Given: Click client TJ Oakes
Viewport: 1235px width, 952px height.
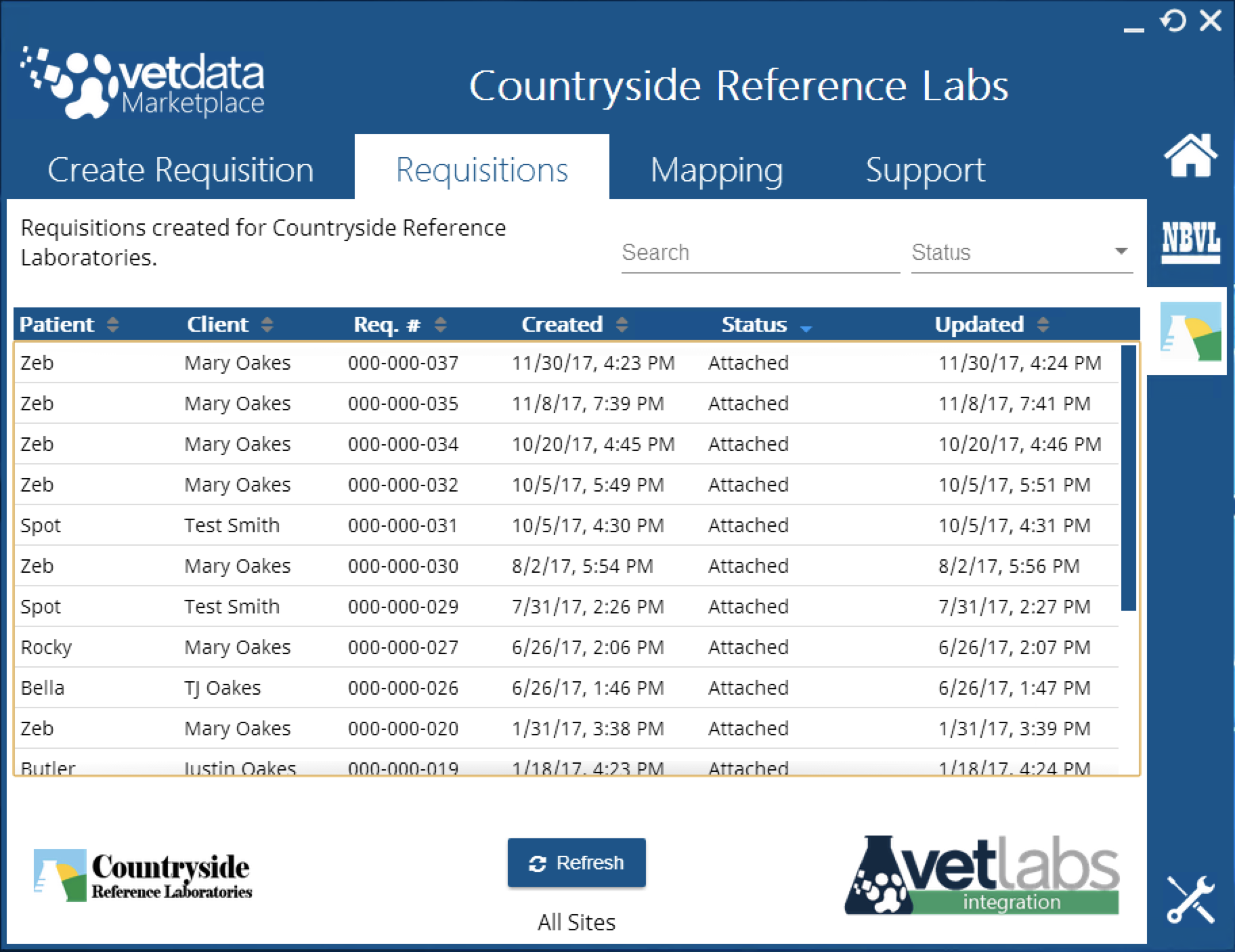Looking at the screenshot, I should (223, 688).
